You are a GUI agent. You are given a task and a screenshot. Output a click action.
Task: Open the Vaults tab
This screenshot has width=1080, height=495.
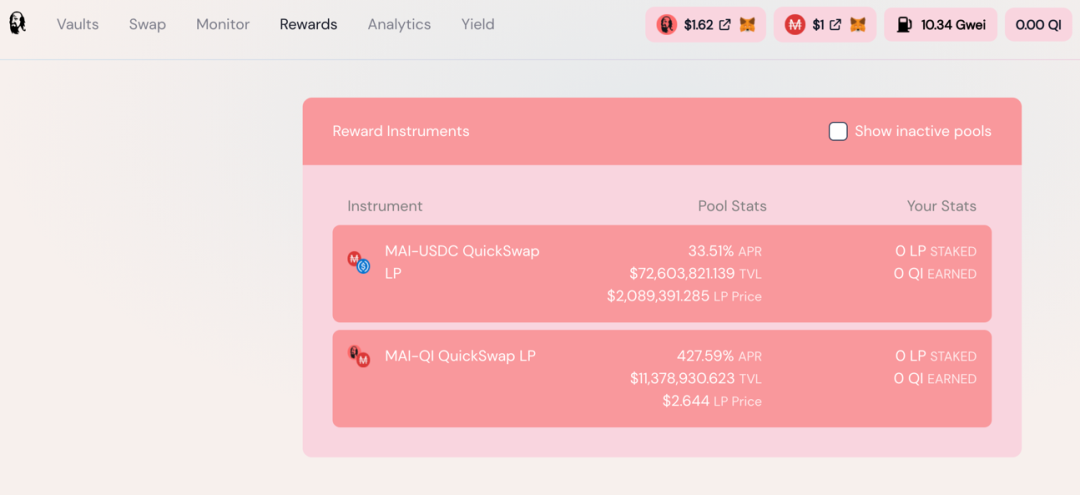click(78, 25)
